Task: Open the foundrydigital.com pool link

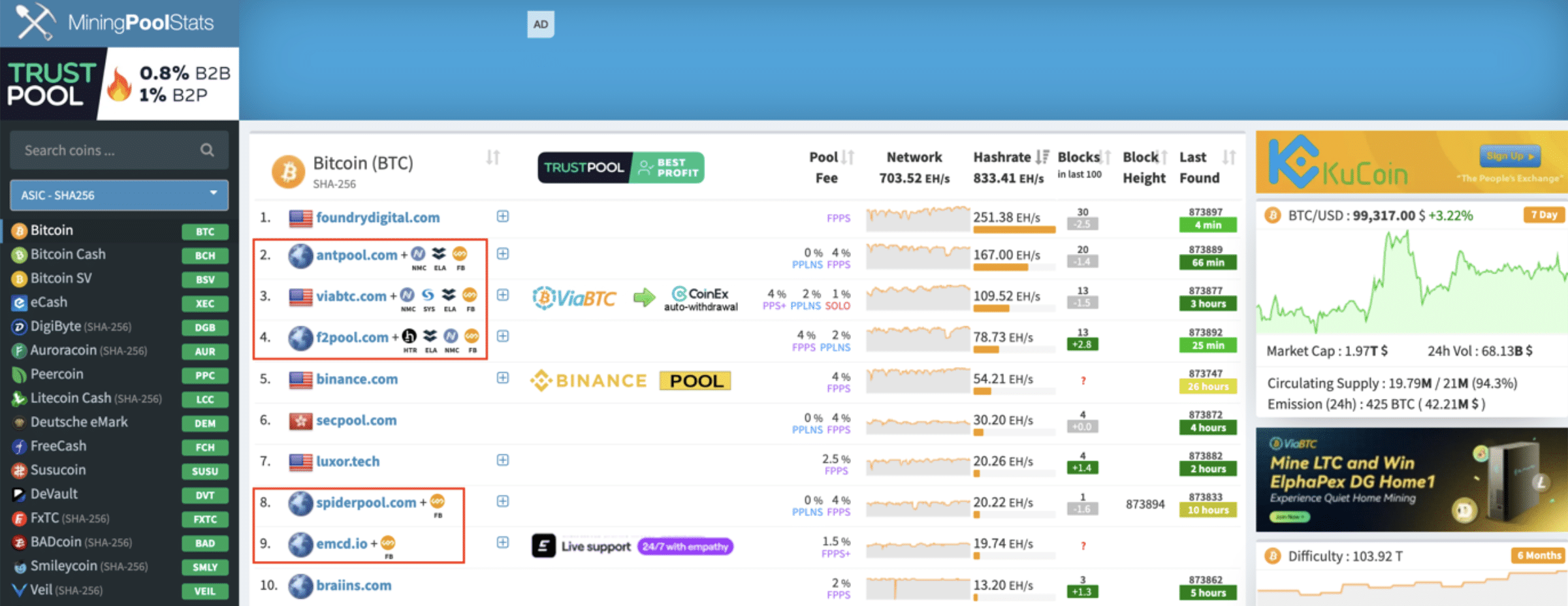Action: (377, 218)
